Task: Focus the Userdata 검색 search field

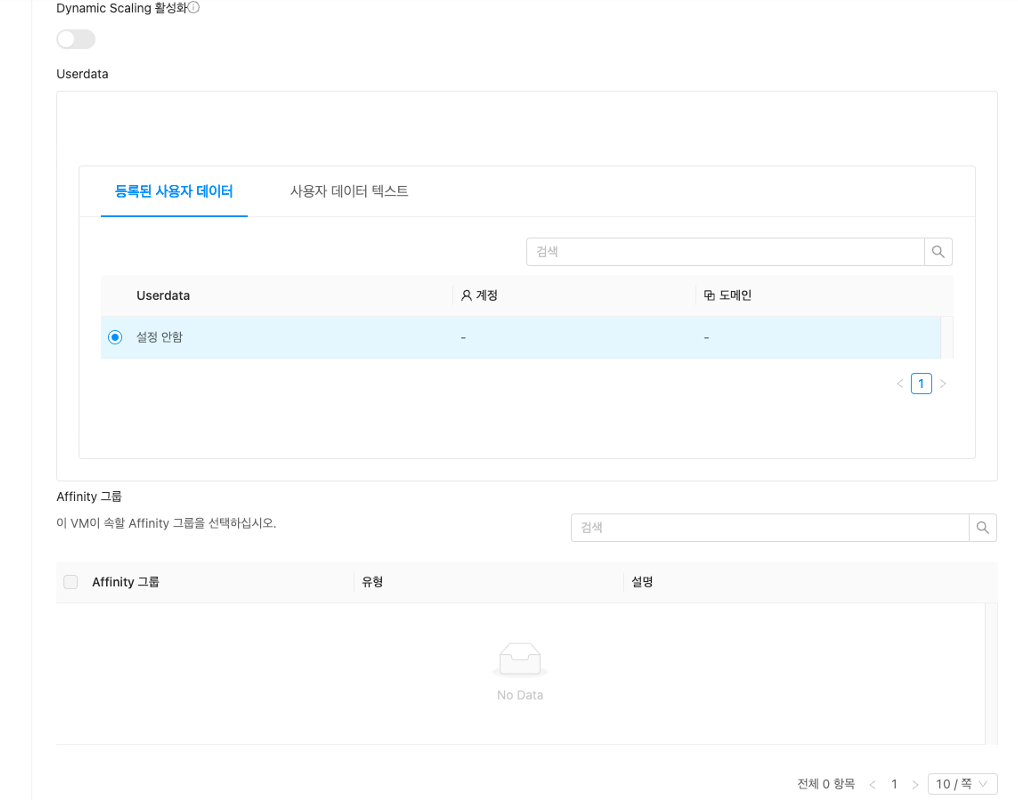Action: (x=725, y=252)
